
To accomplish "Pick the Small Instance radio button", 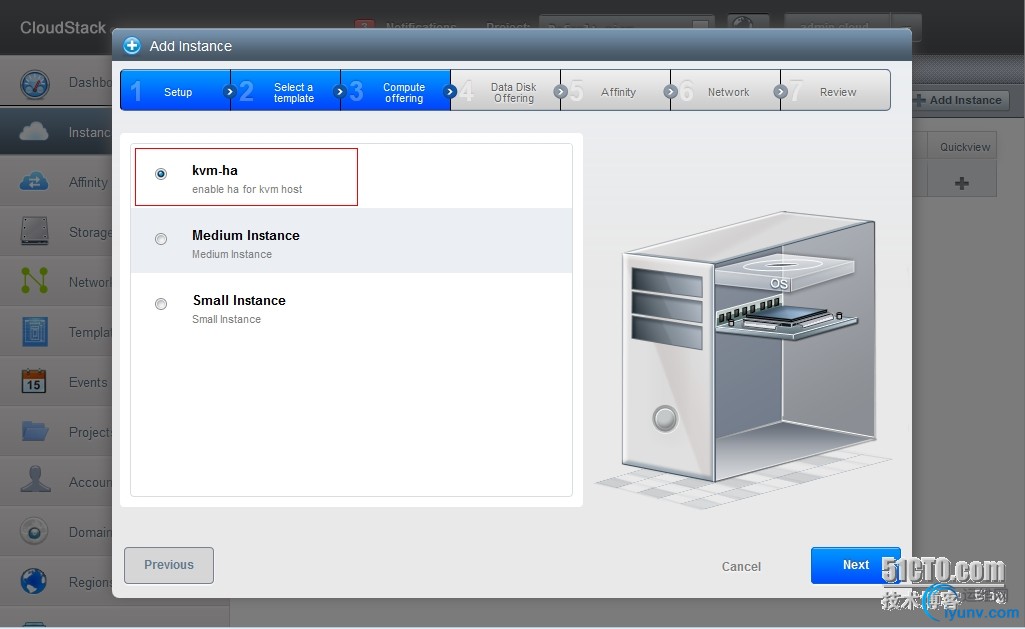I will coord(161,304).
